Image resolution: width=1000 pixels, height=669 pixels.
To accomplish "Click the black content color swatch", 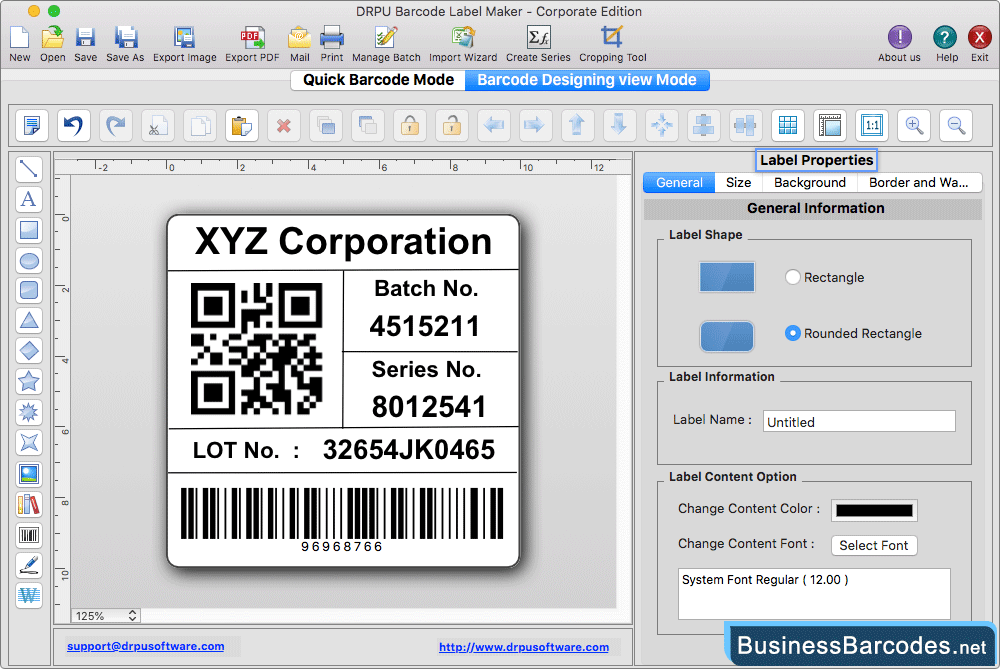I will (x=874, y=510).
